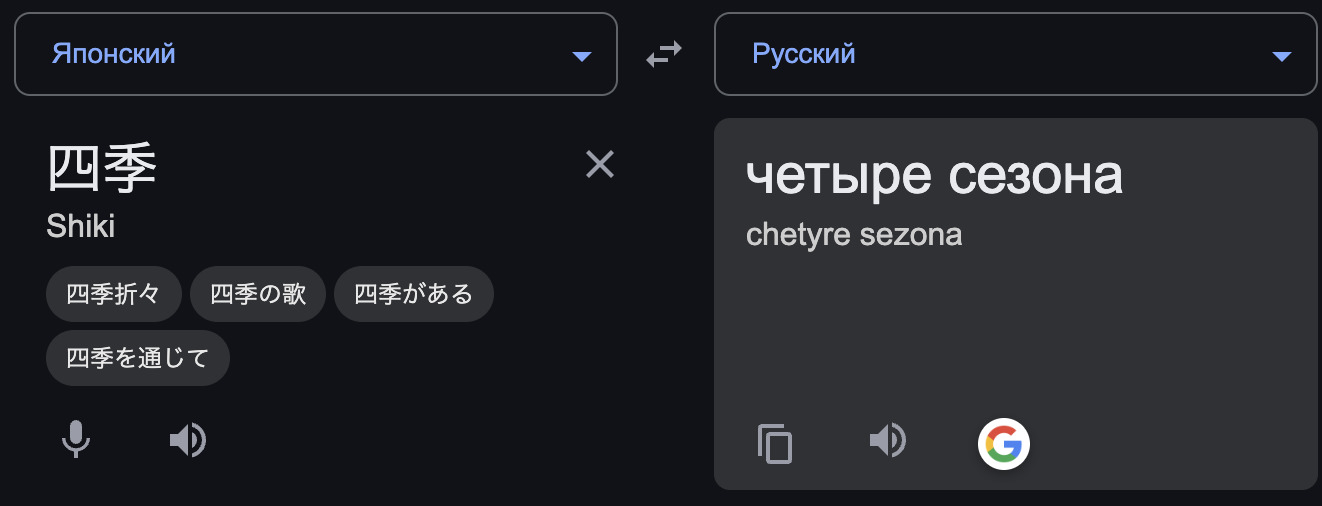Screen dimensions: 1322x506
Task: Click the Японский language label
Action: [x=113, y=54]
